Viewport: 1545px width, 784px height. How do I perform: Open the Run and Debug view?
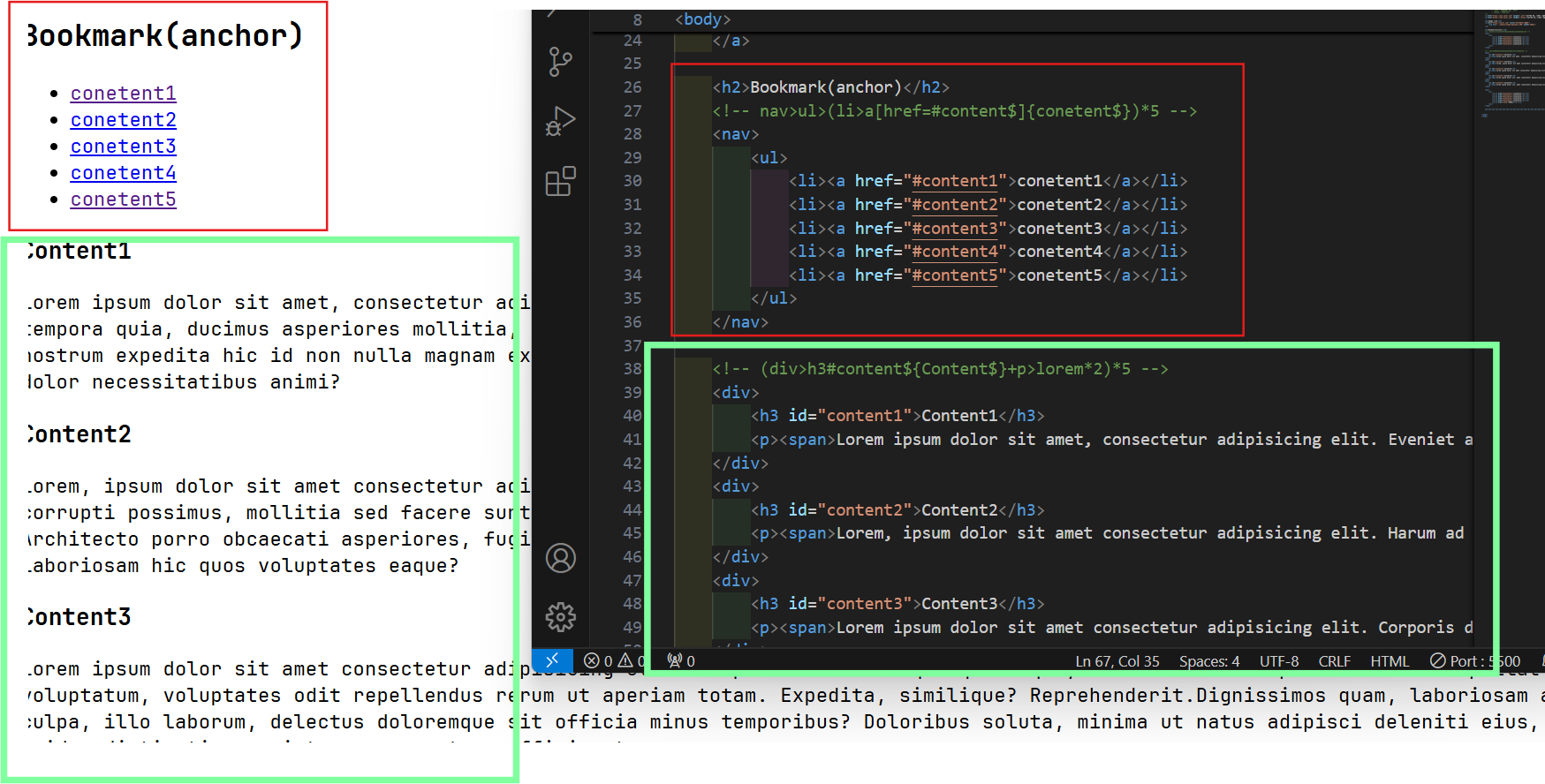tap(560, 121)
